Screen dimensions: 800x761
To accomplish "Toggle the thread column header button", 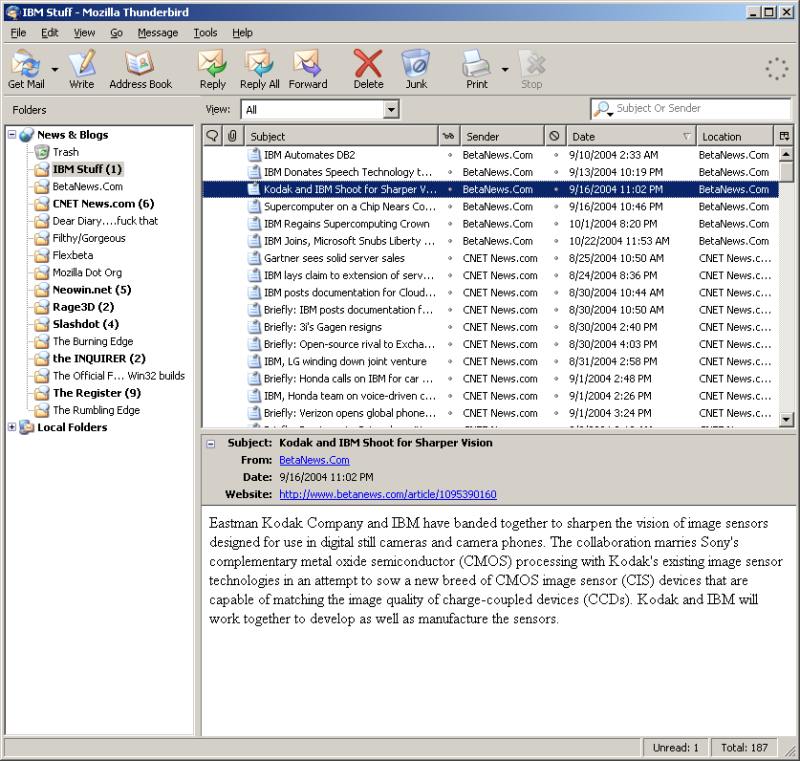I will coord(213,136).
